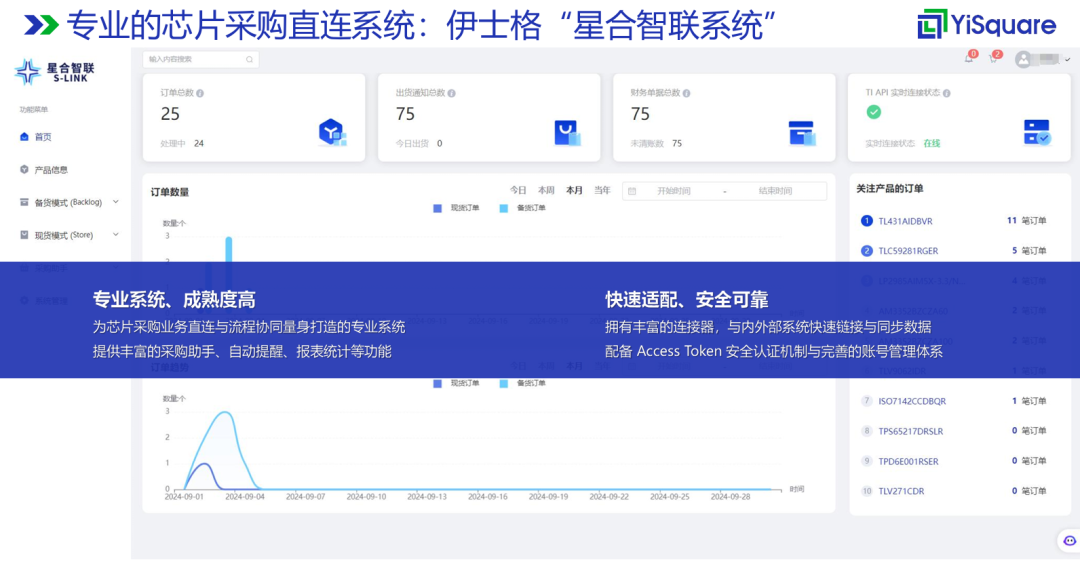
Task: Open the notification bell icon
Action: (969, 59)
